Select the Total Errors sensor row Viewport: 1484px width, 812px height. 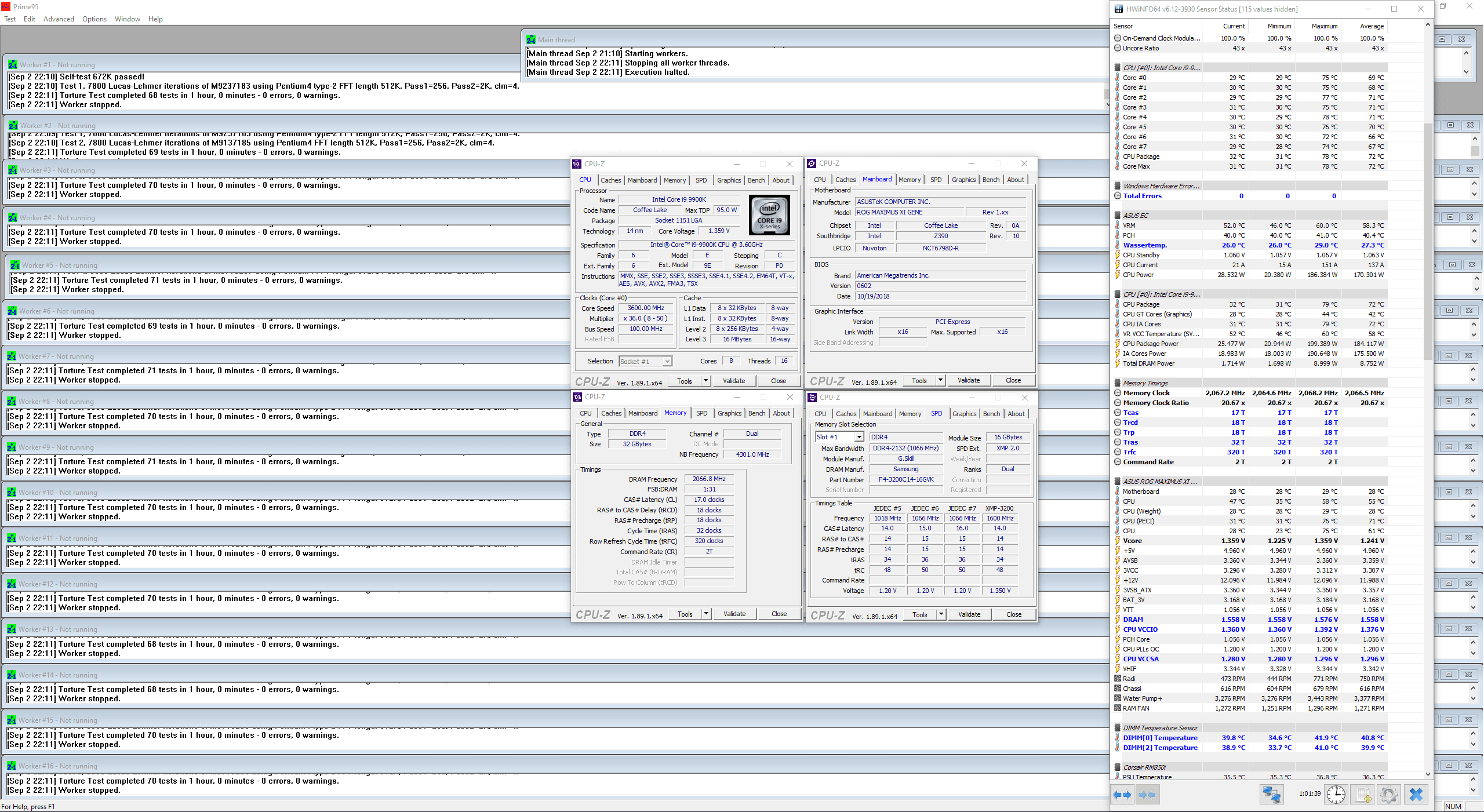1250,196
